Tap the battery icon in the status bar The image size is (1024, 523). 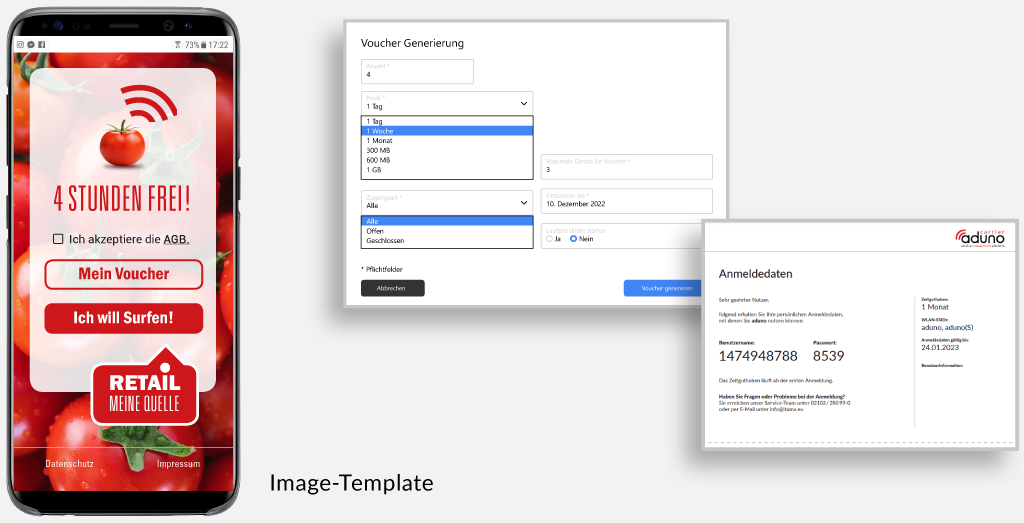coord(205,45)
